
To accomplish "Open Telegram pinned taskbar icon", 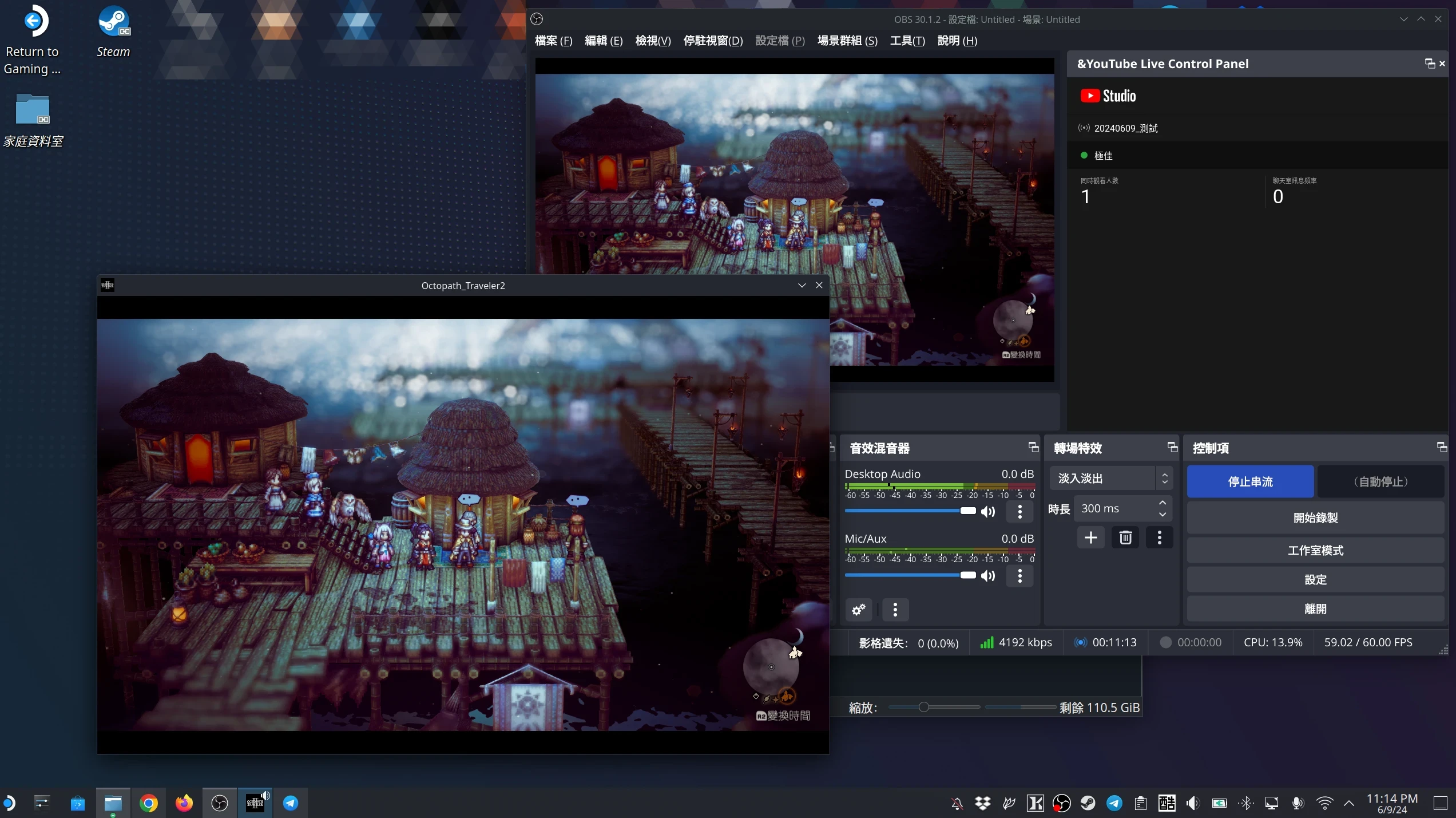I will point(291,803).
